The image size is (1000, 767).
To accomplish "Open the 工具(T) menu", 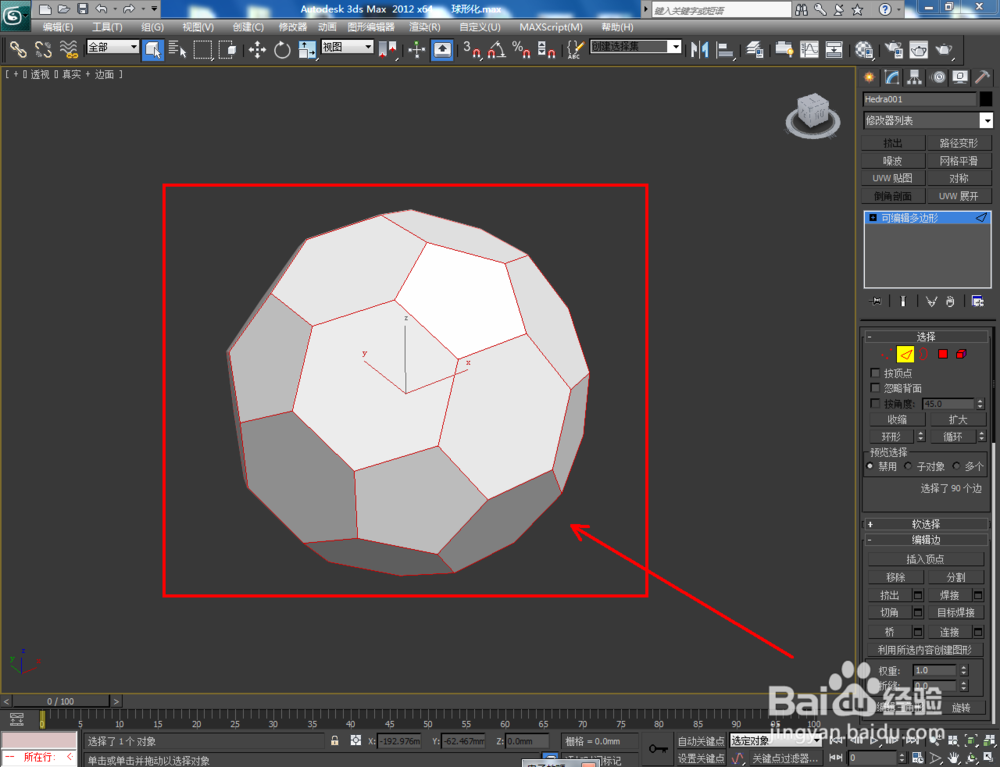I will pos(107,27).
